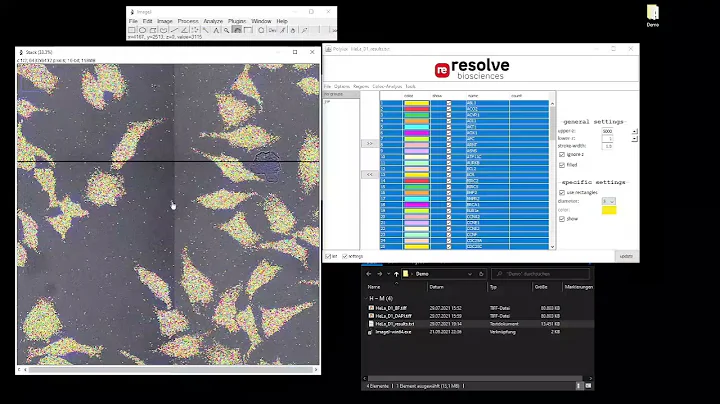Open the Demo folder on the desktop
720x404 pixels.
(x=652, y=15)
